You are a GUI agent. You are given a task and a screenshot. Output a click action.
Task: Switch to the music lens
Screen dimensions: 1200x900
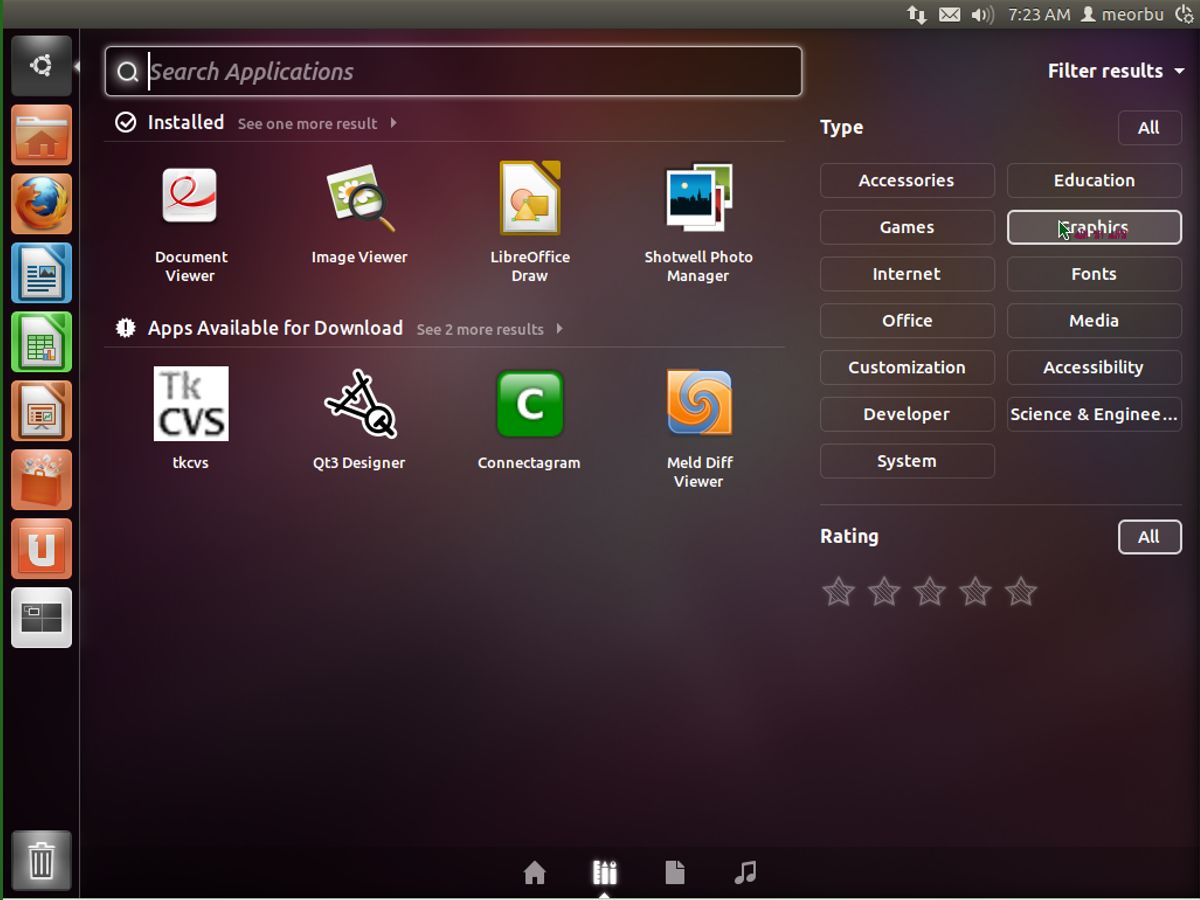click(x=745, y=872)
